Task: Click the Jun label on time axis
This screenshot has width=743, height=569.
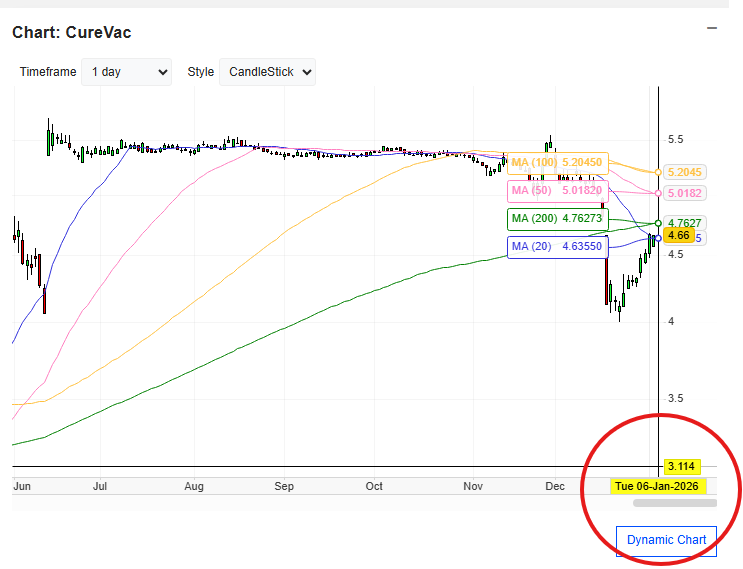Action: (x=22, y=487)
